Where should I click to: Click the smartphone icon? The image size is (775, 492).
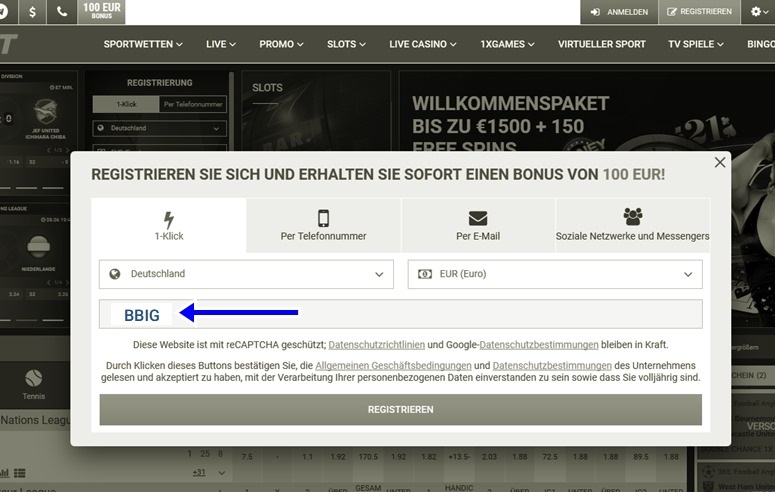[x=323, y=218]
